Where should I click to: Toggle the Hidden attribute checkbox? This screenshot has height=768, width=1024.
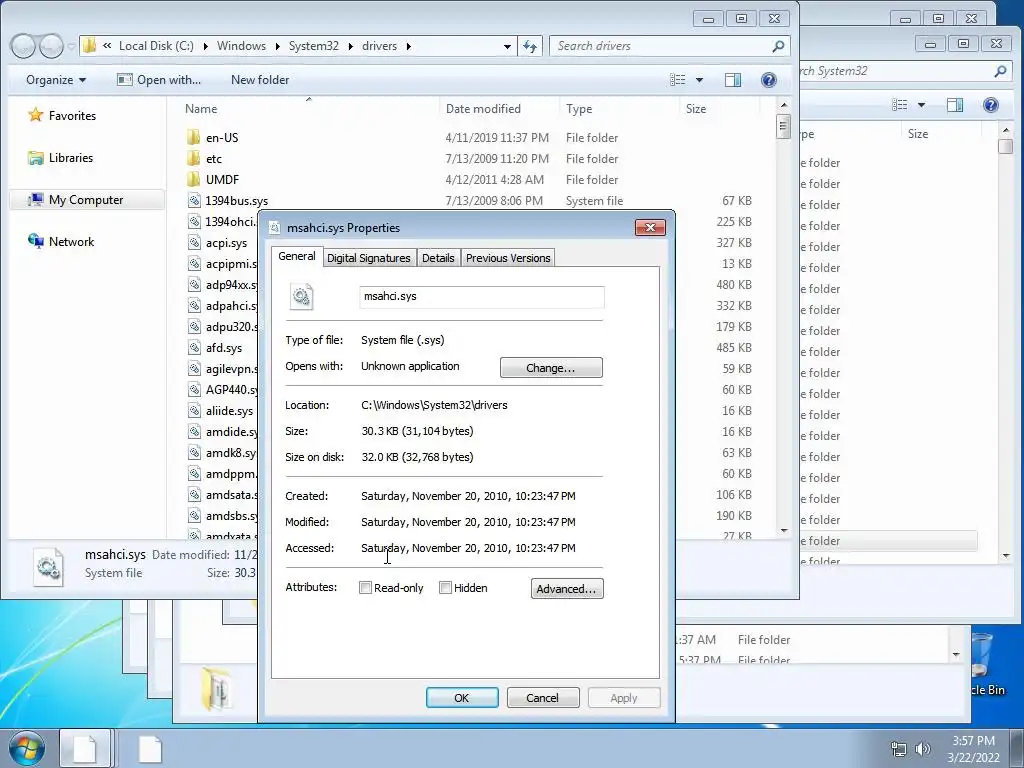[x=445, y=588]
